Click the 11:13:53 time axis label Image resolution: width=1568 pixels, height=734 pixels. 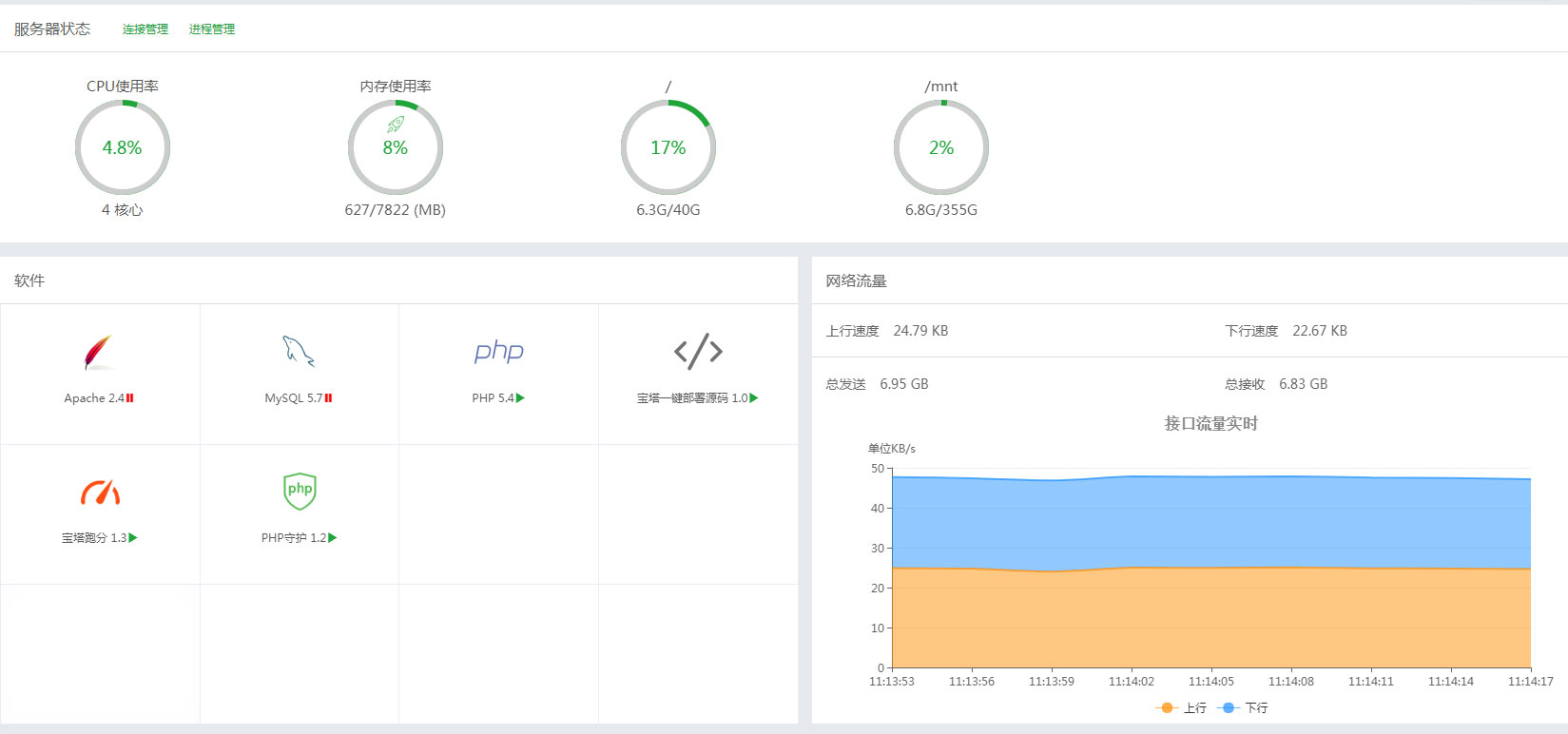(892, 682)
